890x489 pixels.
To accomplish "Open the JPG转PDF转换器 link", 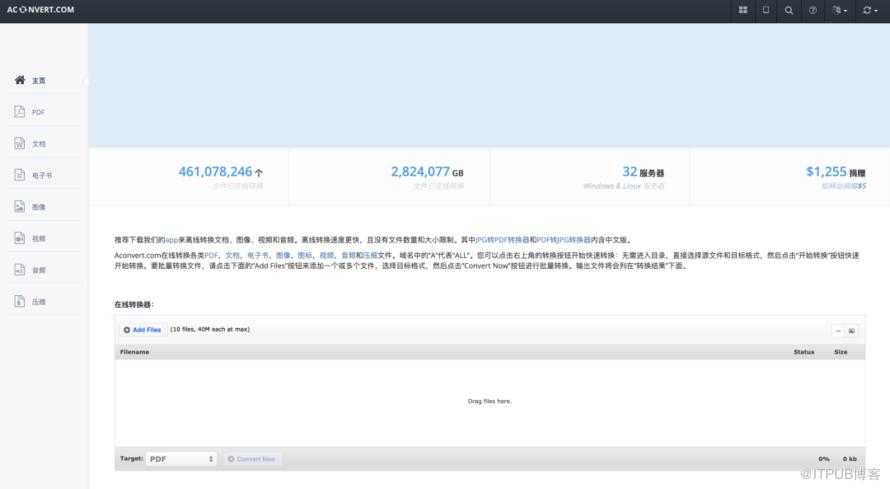I will [x=502, y=240].
